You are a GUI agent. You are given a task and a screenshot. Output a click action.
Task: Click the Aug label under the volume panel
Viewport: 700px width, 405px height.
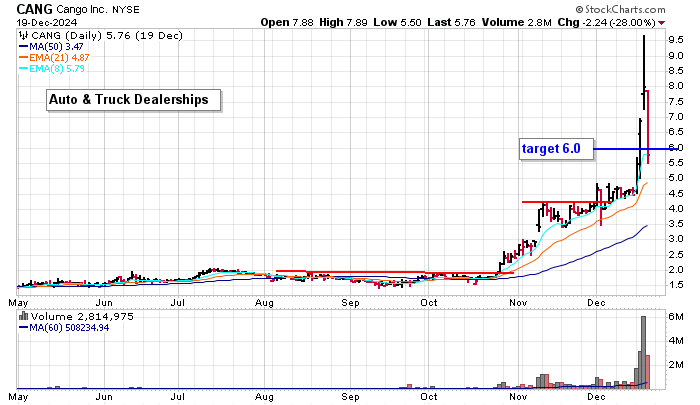[264, 397]
